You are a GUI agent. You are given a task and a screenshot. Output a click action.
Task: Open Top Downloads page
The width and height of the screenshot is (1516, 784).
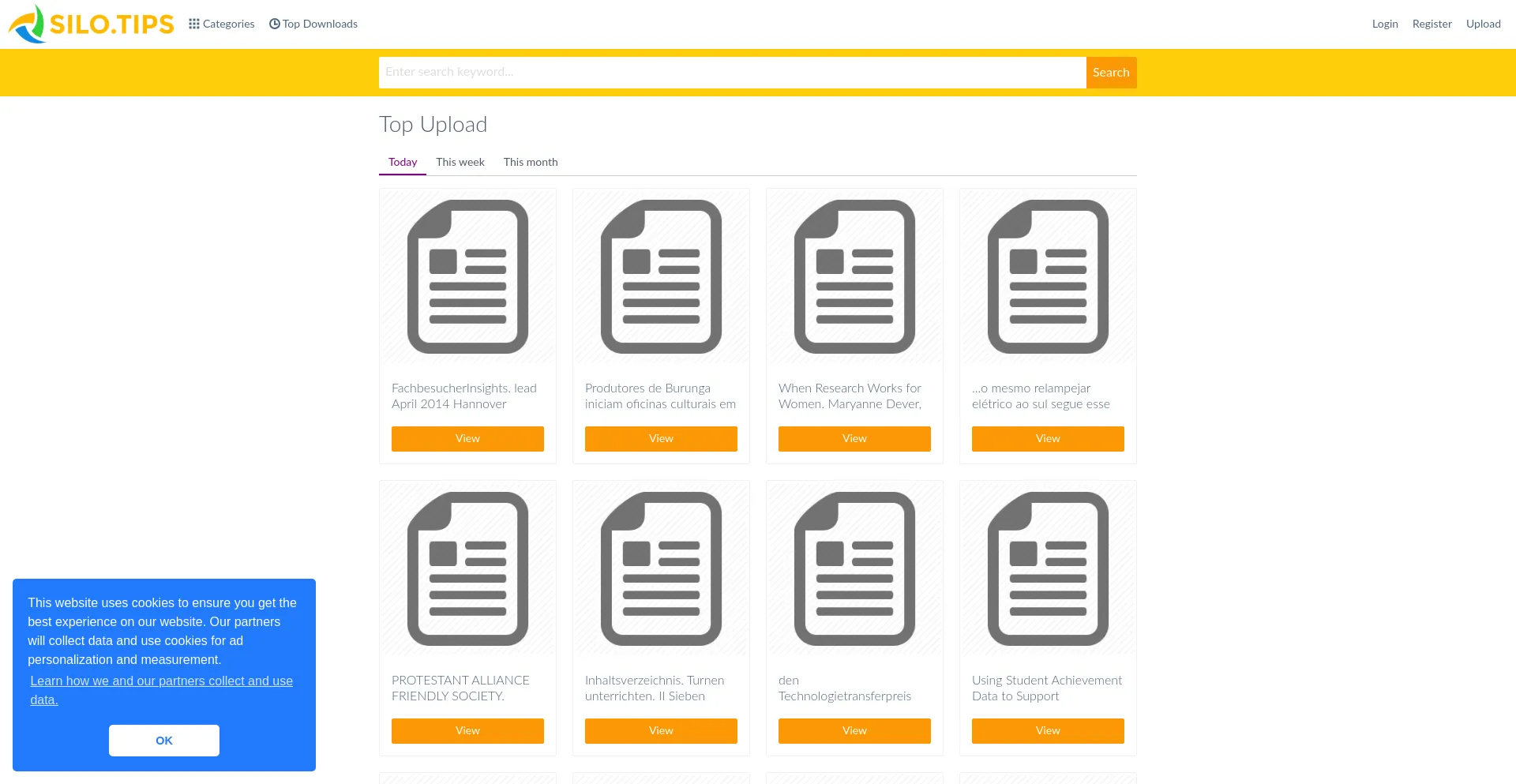click(x=313, y=24)
